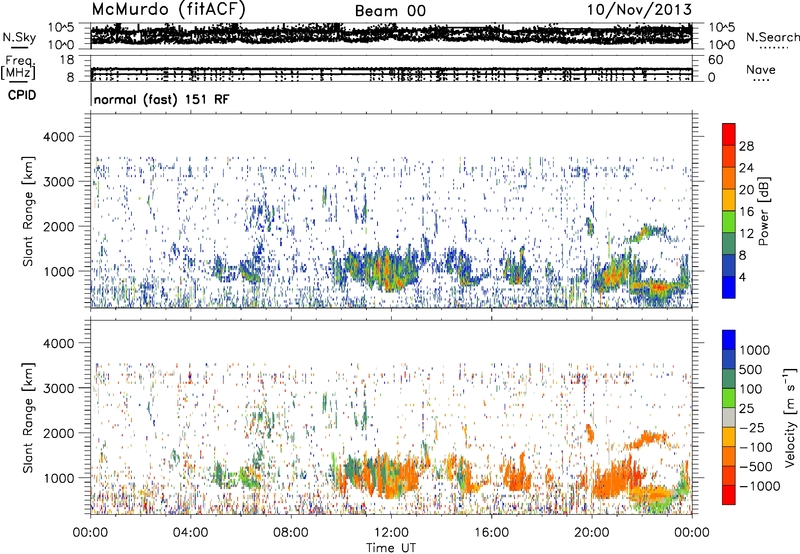This screenshot has width=800, height=554.
Task: Click the power colorbar's blue bottom segment
Action: pyautogui.click(x=729, y=287)
